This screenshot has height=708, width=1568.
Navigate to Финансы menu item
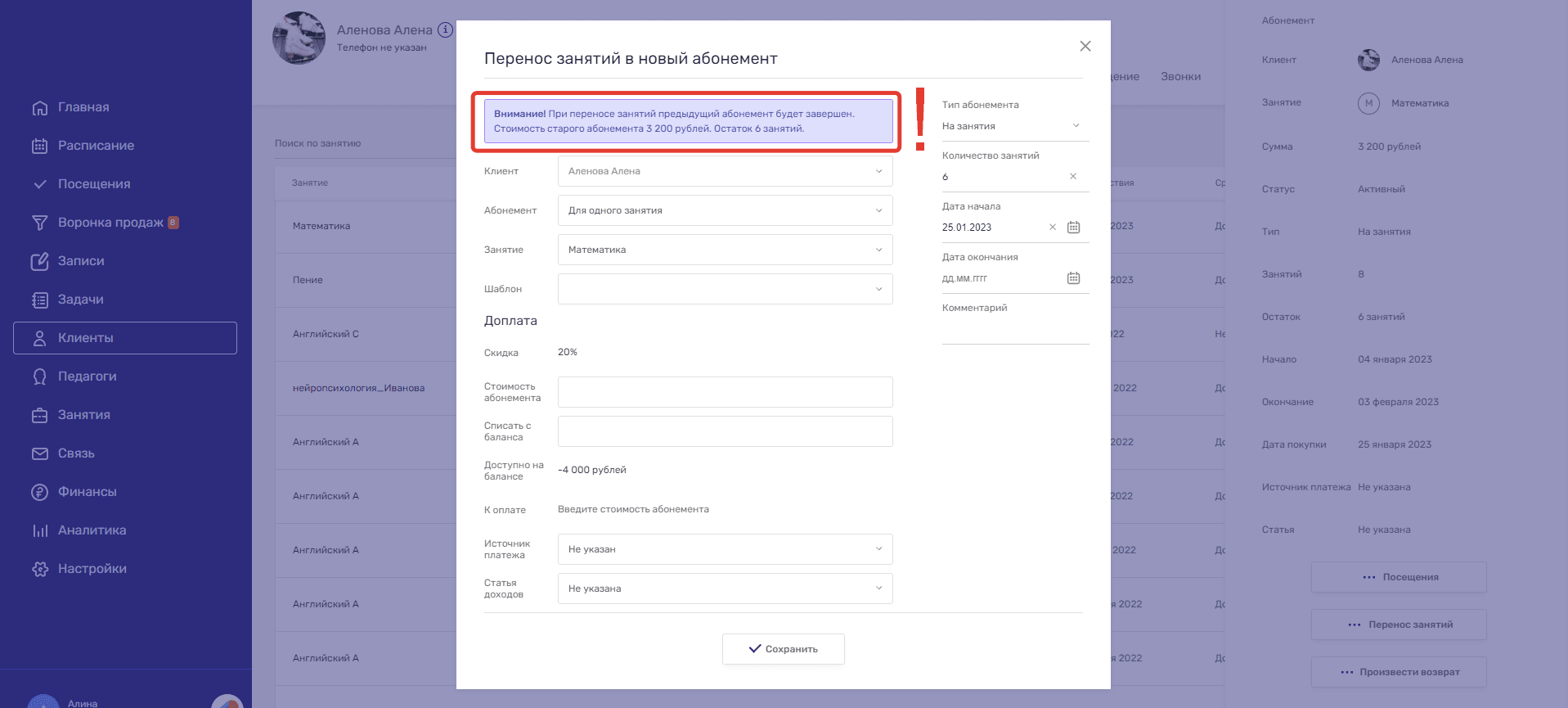87,492
